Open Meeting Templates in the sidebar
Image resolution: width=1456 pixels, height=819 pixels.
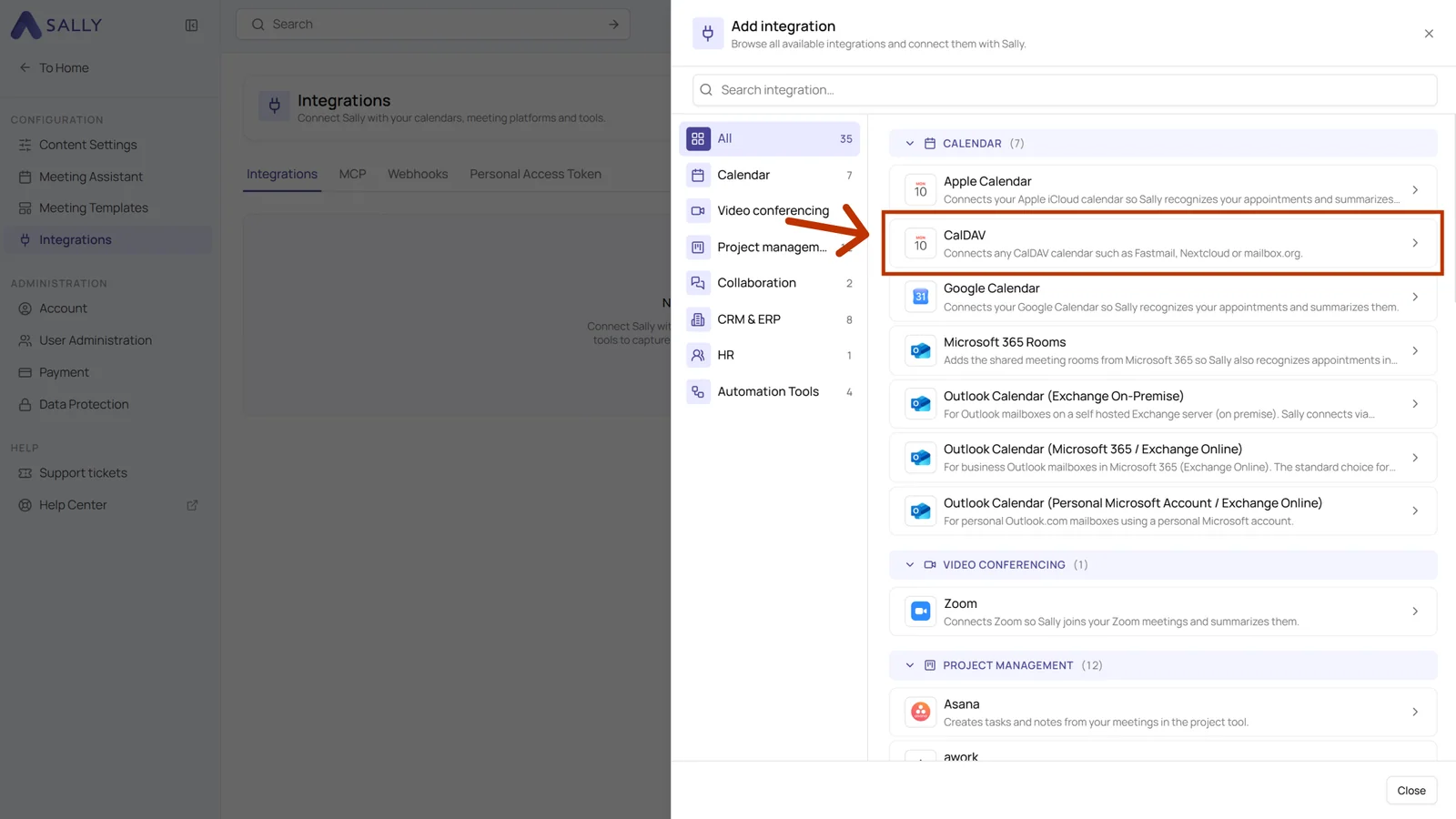[109, 207]
